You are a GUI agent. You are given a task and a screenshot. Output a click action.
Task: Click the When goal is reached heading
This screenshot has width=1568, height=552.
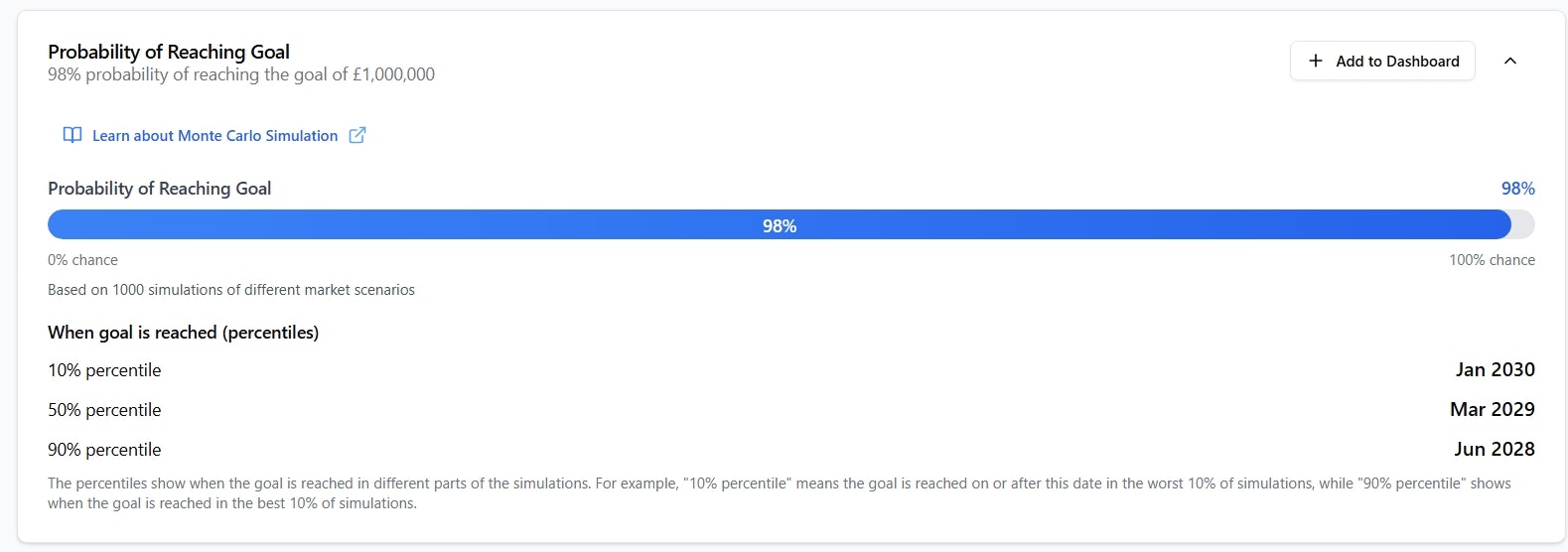(183, 333)
